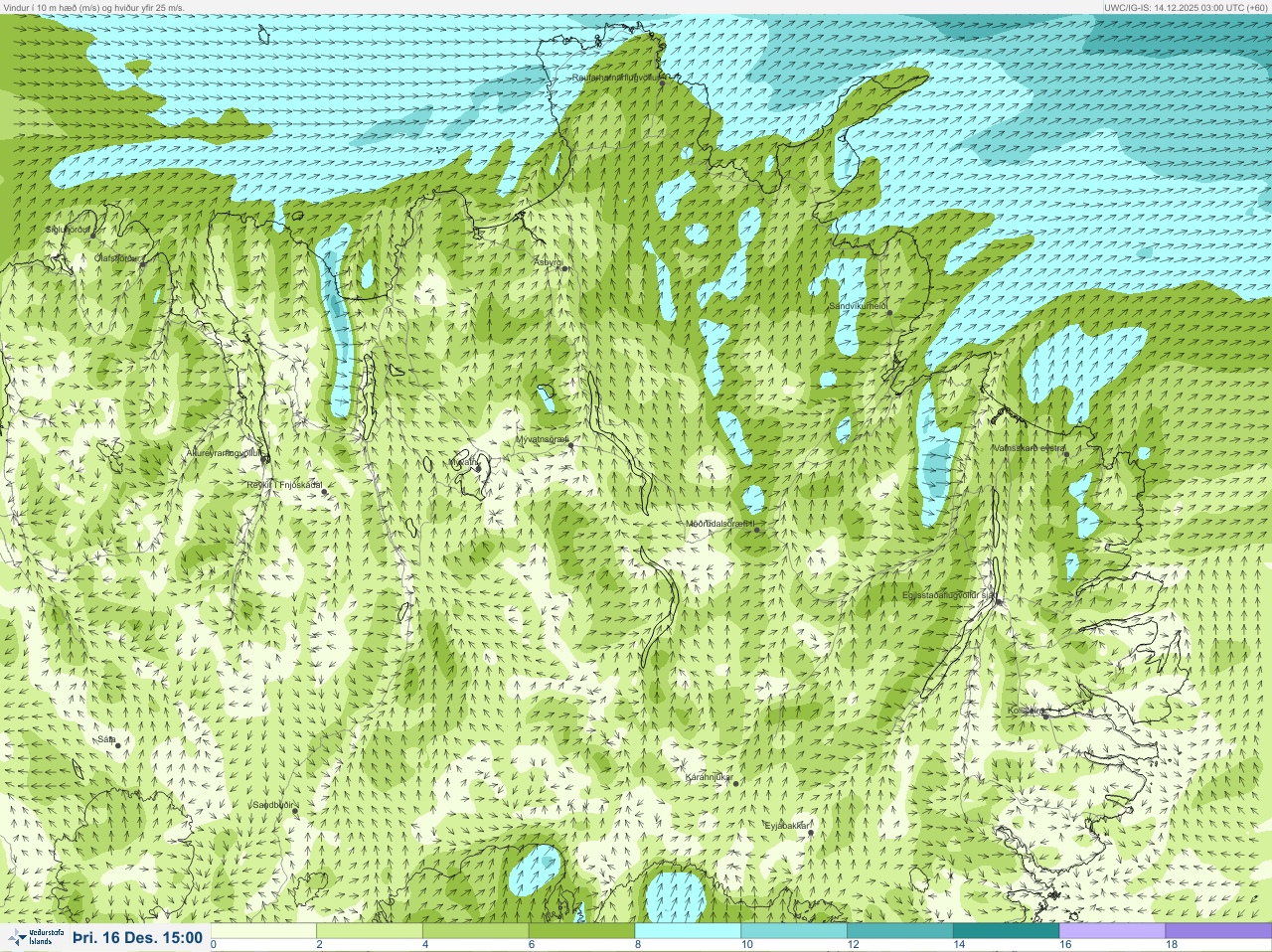Screen dimensions: 1272x952
Task: Click the Ásbyrgi station marker
Action: (564, 268)
